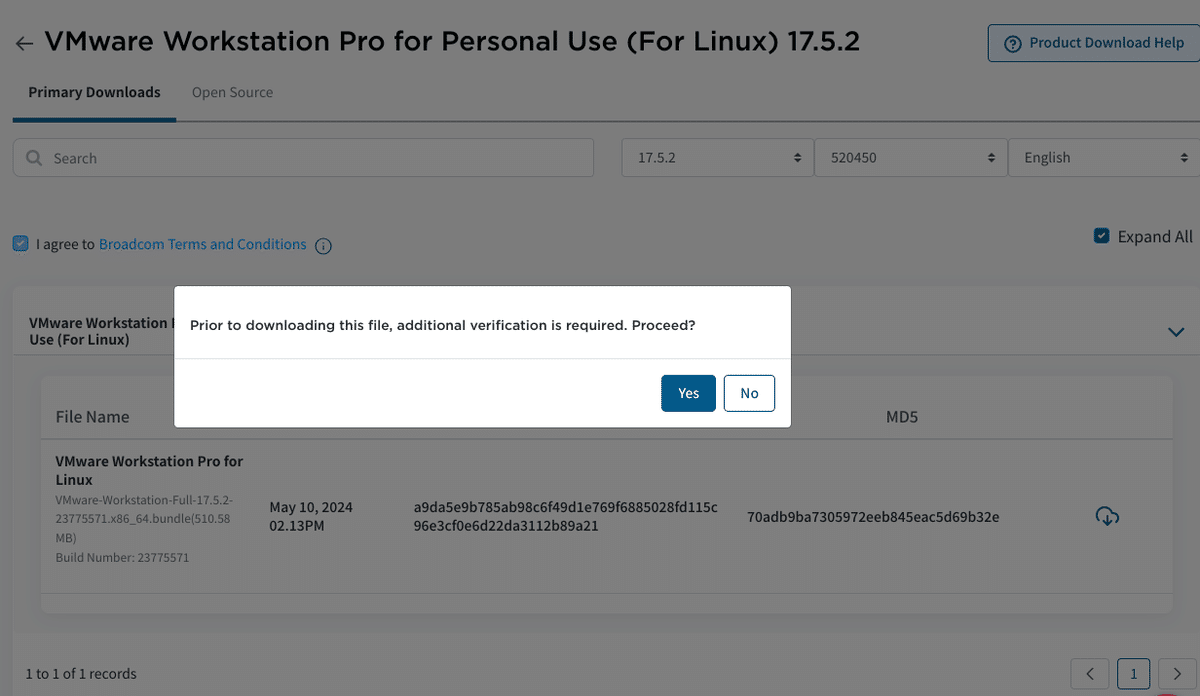Decline the verification dialog with No
The image size is (1200, 696).
(x=749, y=393)
